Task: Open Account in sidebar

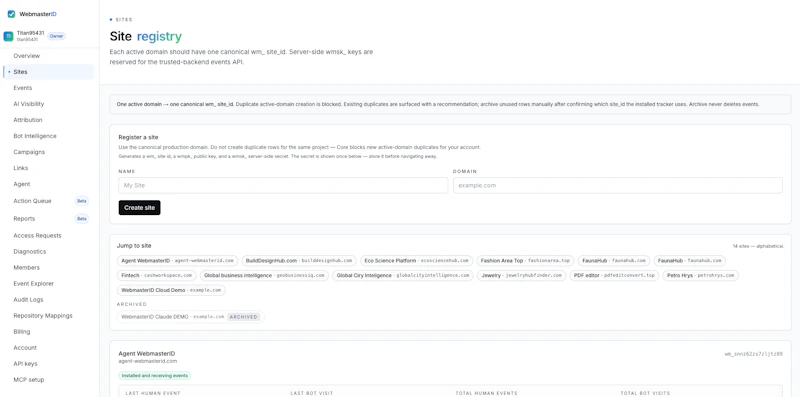Action: coord(25,348)
